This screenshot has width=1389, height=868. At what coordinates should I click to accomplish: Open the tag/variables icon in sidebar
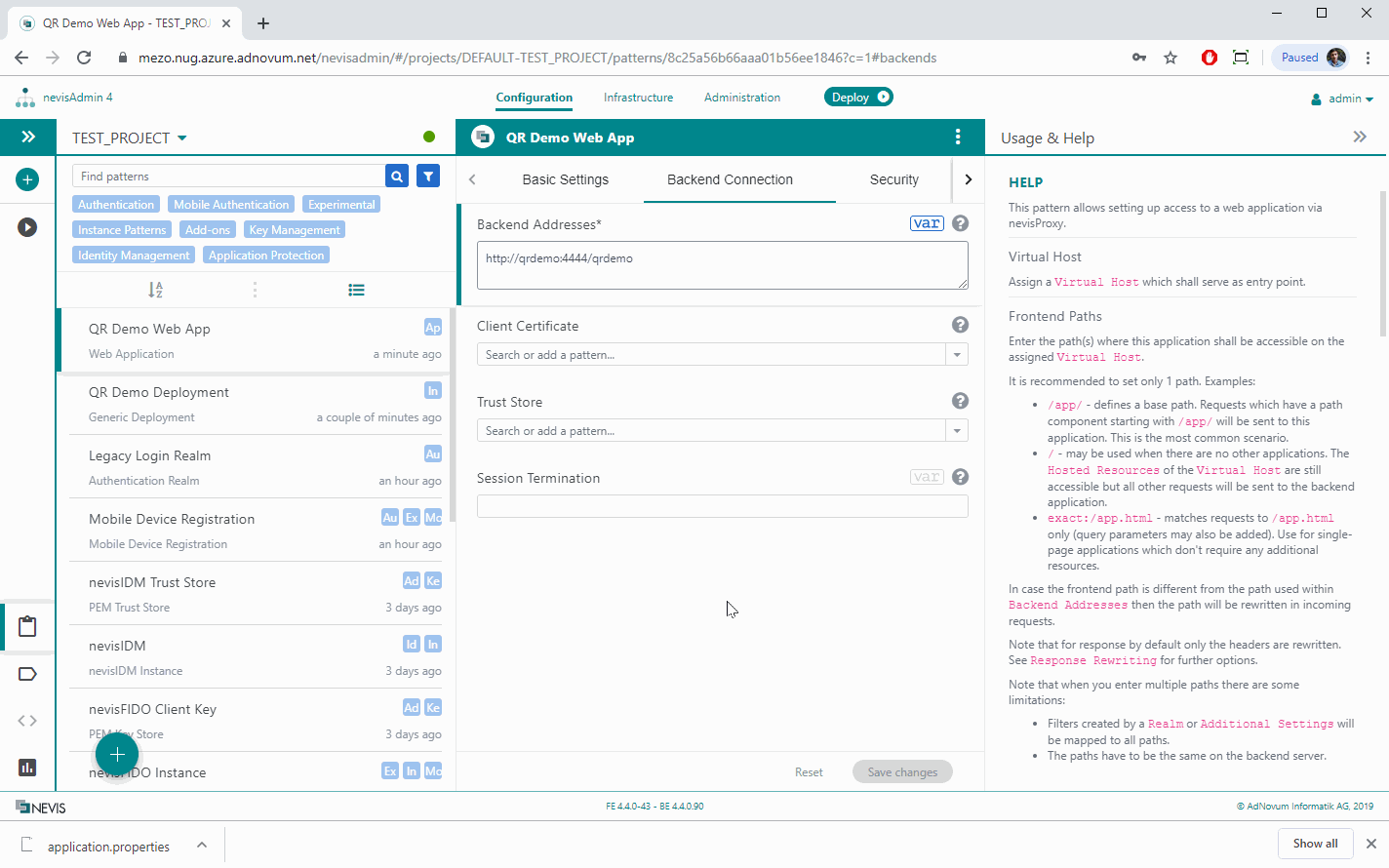coord(27,674)
